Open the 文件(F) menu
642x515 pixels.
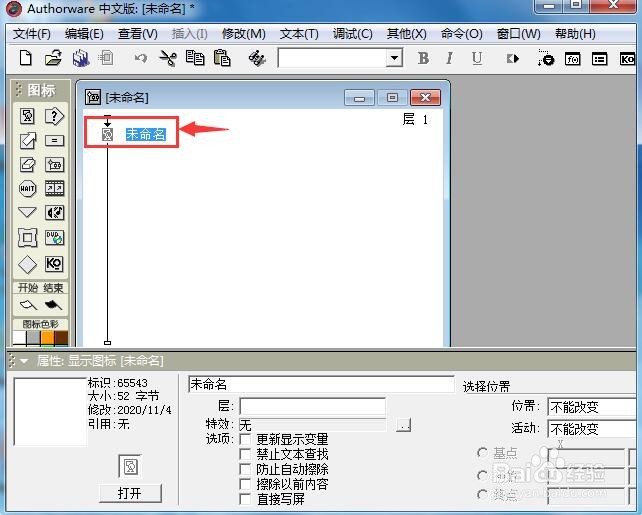(x=32, y=34)
